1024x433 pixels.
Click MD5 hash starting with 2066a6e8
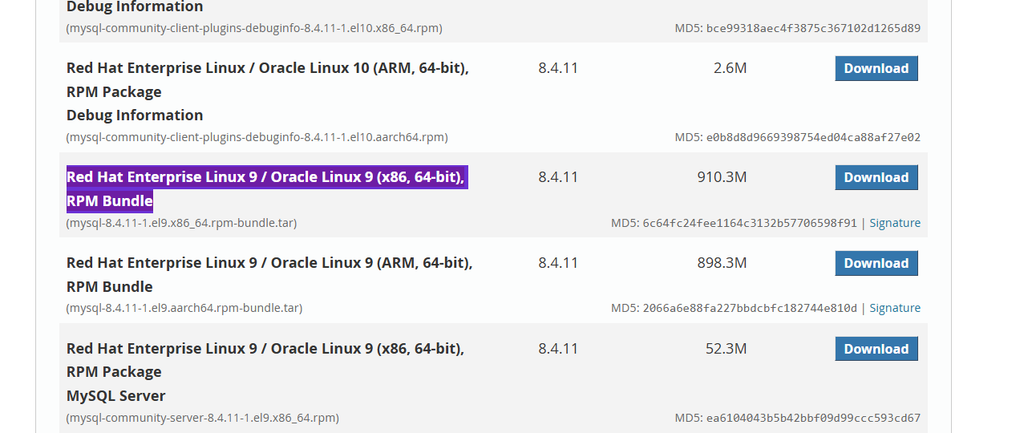750,308
